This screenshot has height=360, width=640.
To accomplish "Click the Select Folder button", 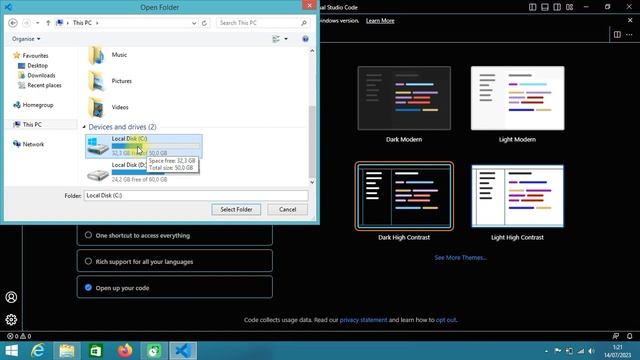I will 236,209.
